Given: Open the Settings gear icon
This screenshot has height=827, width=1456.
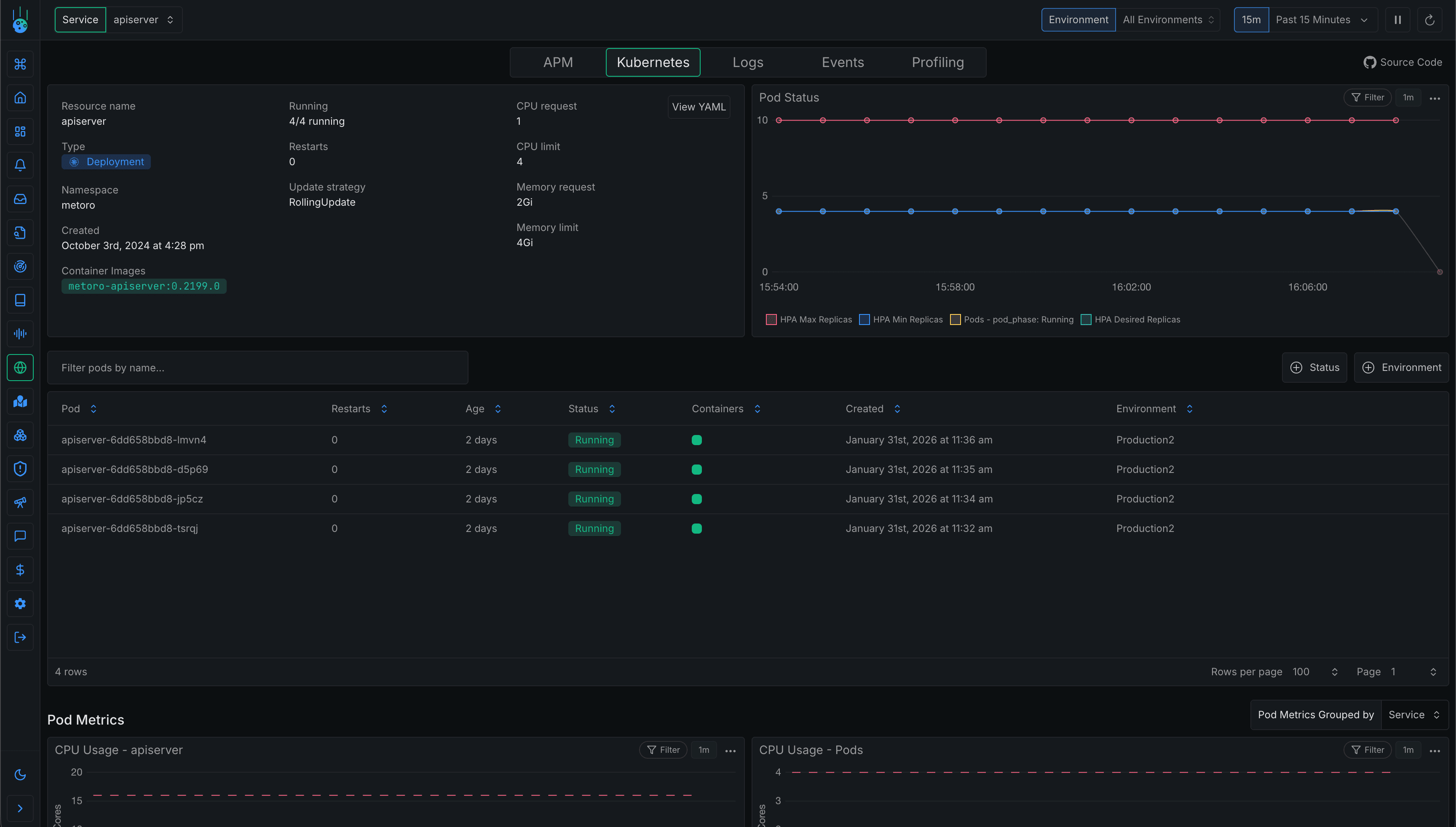Looking at the screenshot, I should point(20,603).
